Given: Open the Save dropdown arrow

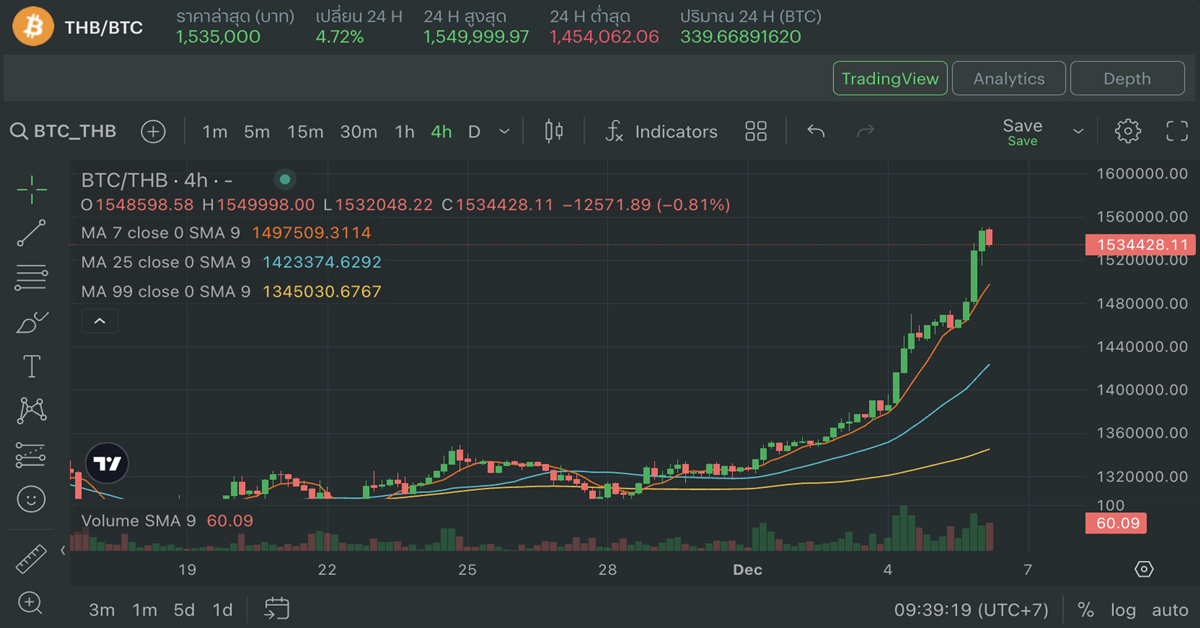Looking at the screenshot, I should tap(1078, 131).
